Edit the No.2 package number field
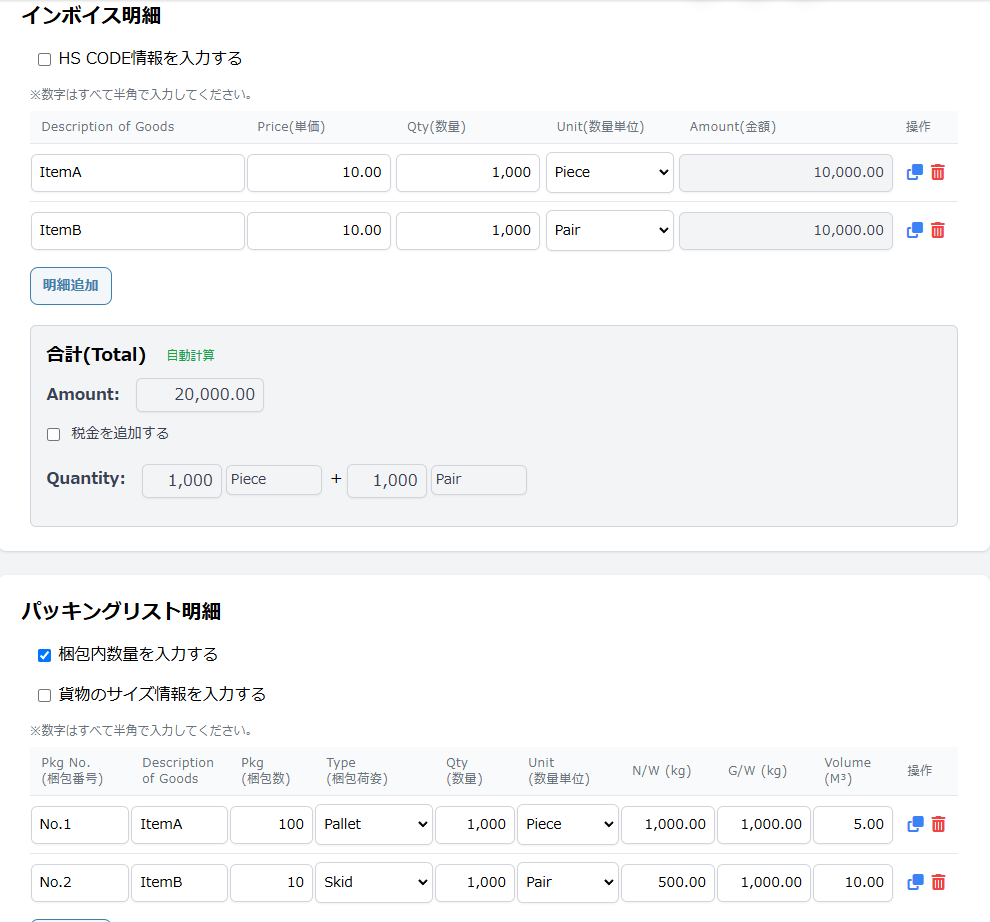The image size is (990, 922). pyautogui.click(x=80, y=882)
